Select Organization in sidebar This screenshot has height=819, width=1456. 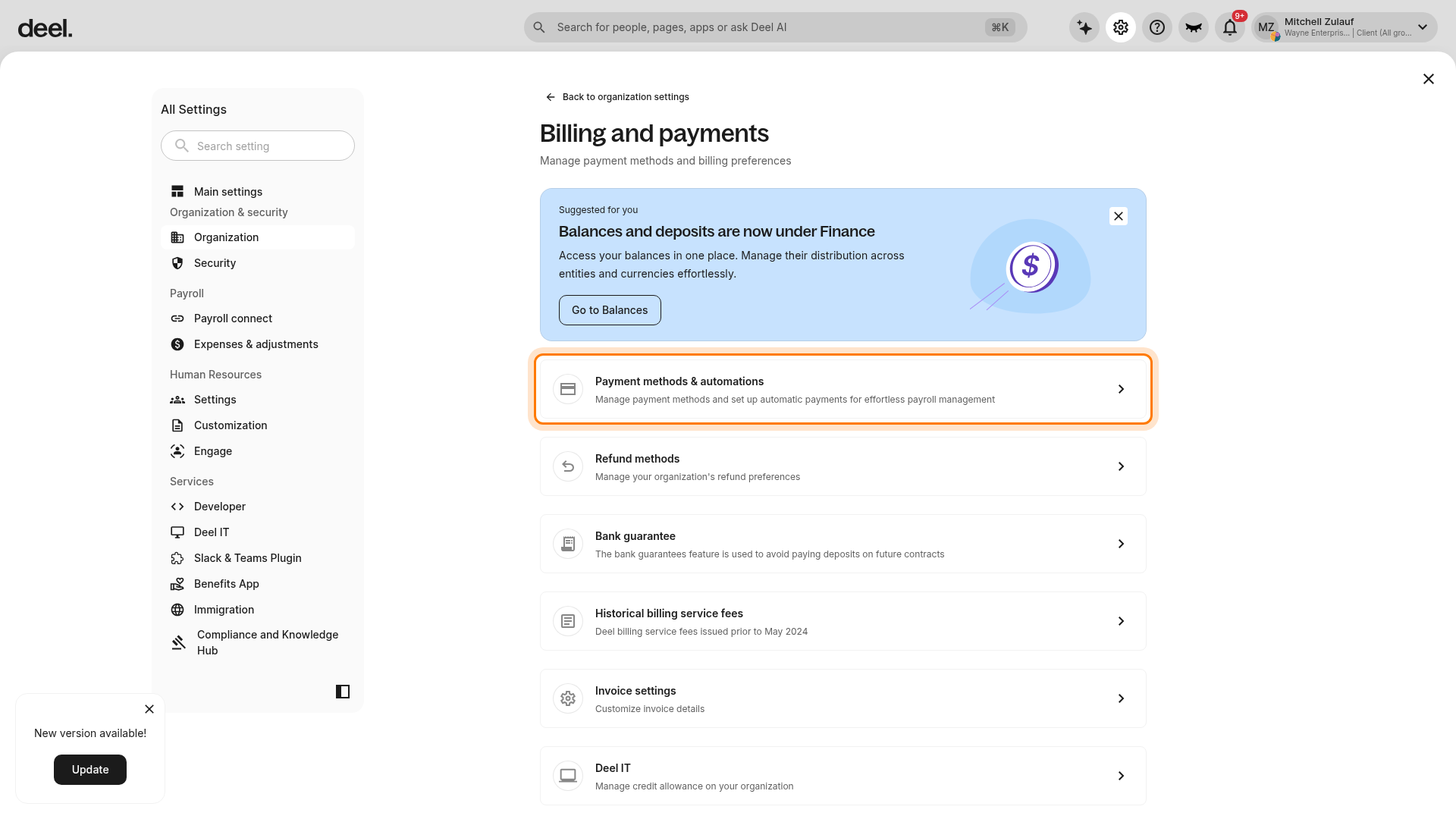(258, 237)
